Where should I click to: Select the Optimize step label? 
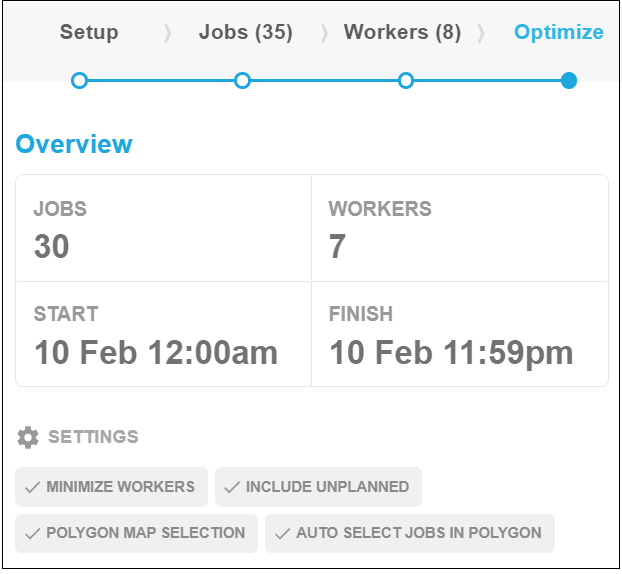[x=559, y=32]
